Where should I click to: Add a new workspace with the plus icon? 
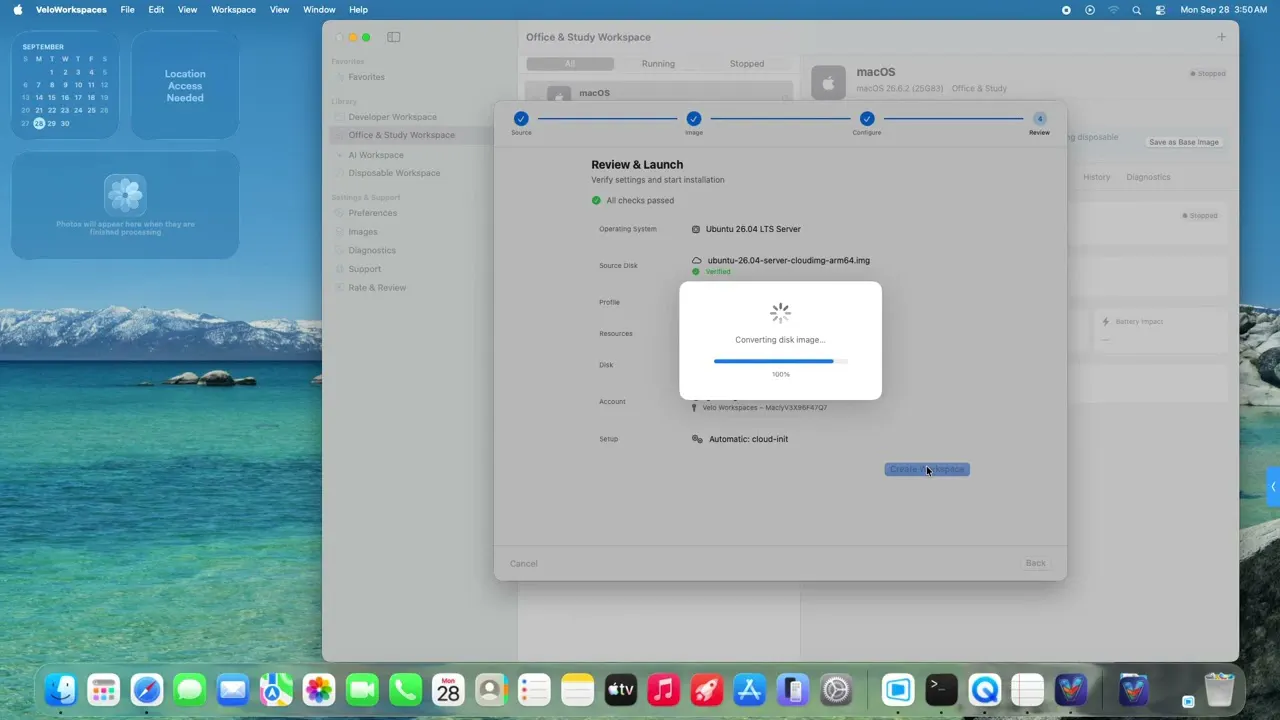(1221, 37)
